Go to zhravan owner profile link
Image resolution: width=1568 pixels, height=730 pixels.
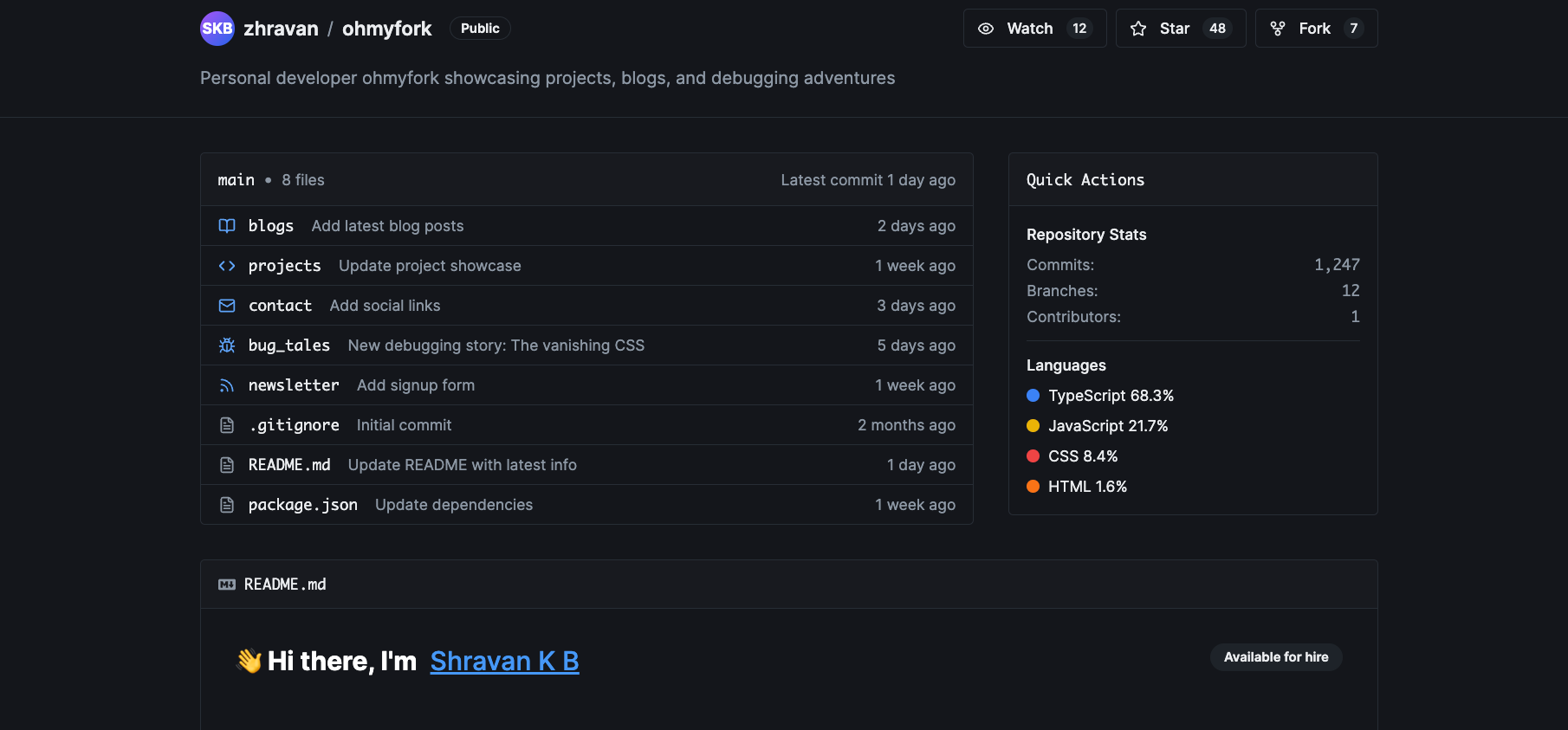tap(281, 29)
